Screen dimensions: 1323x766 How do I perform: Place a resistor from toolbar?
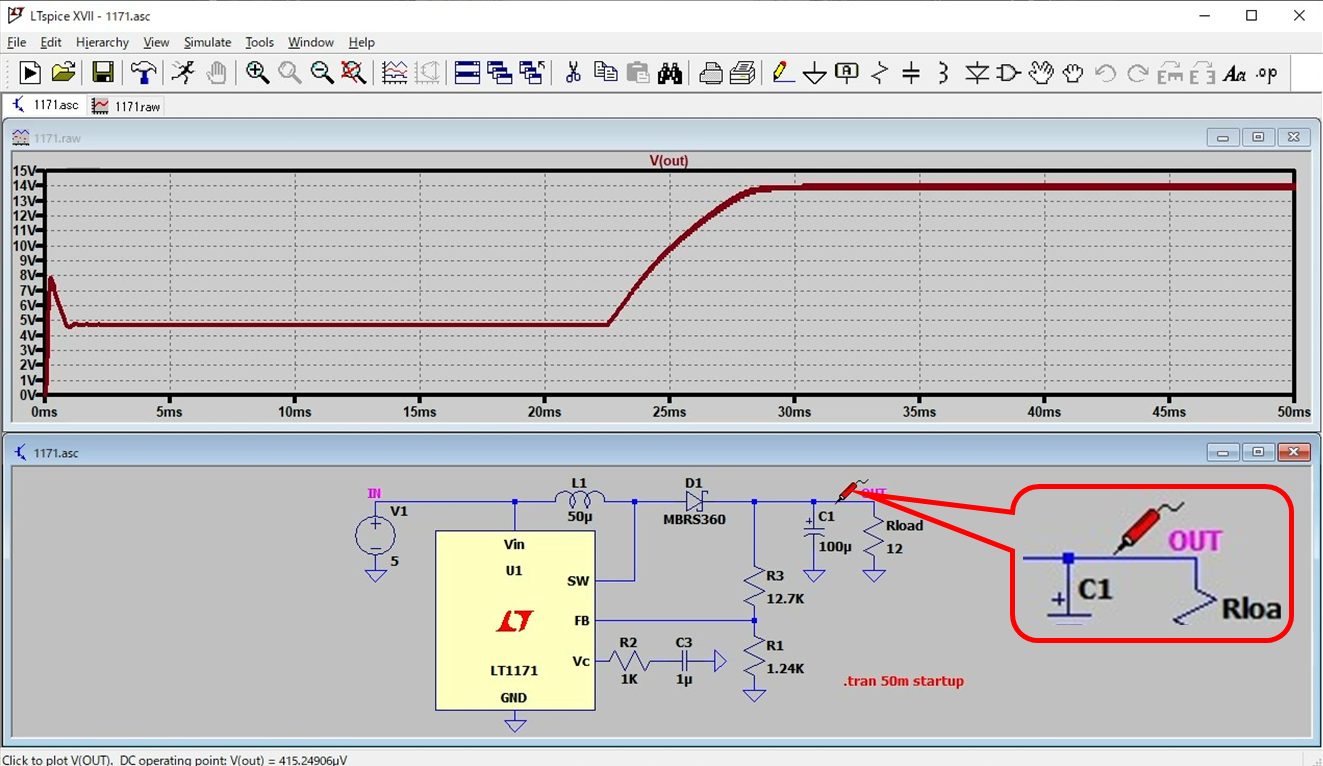[879, 72]
